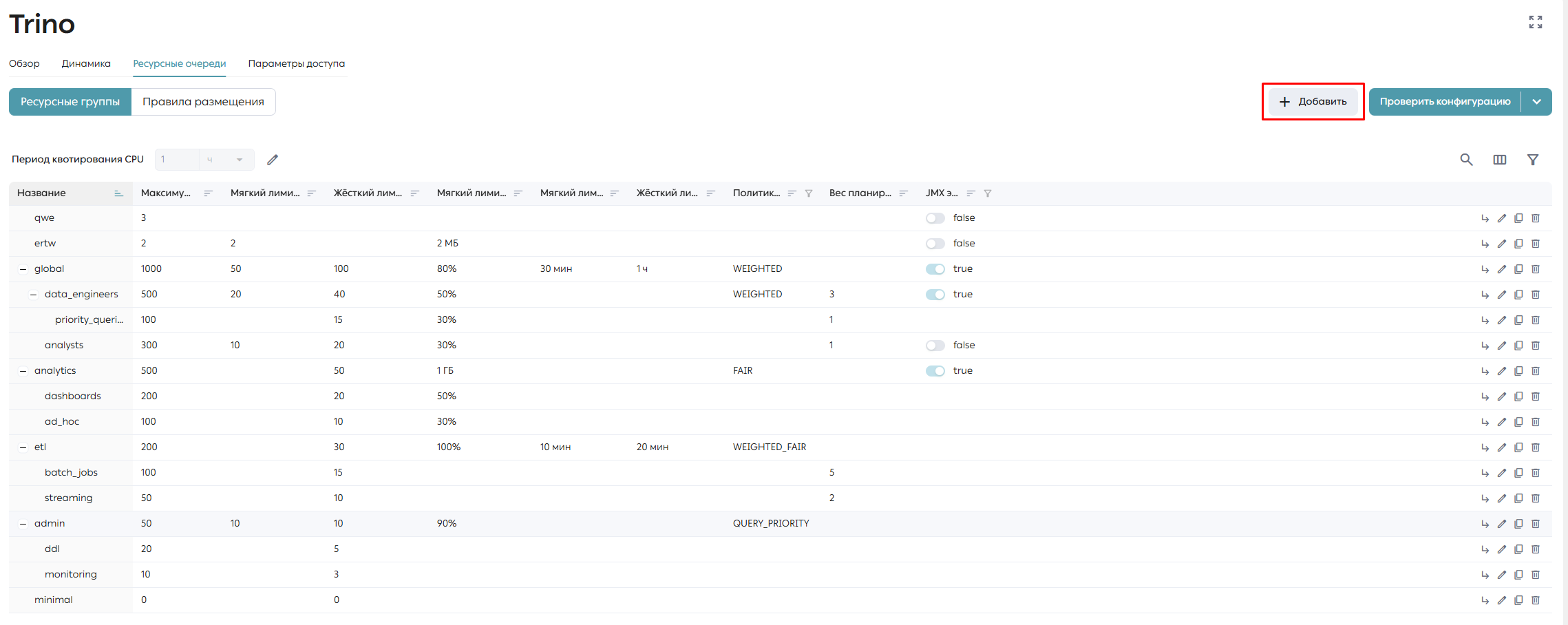
Task: Delete the priority_queri... row
Action: click(1535, 320)
